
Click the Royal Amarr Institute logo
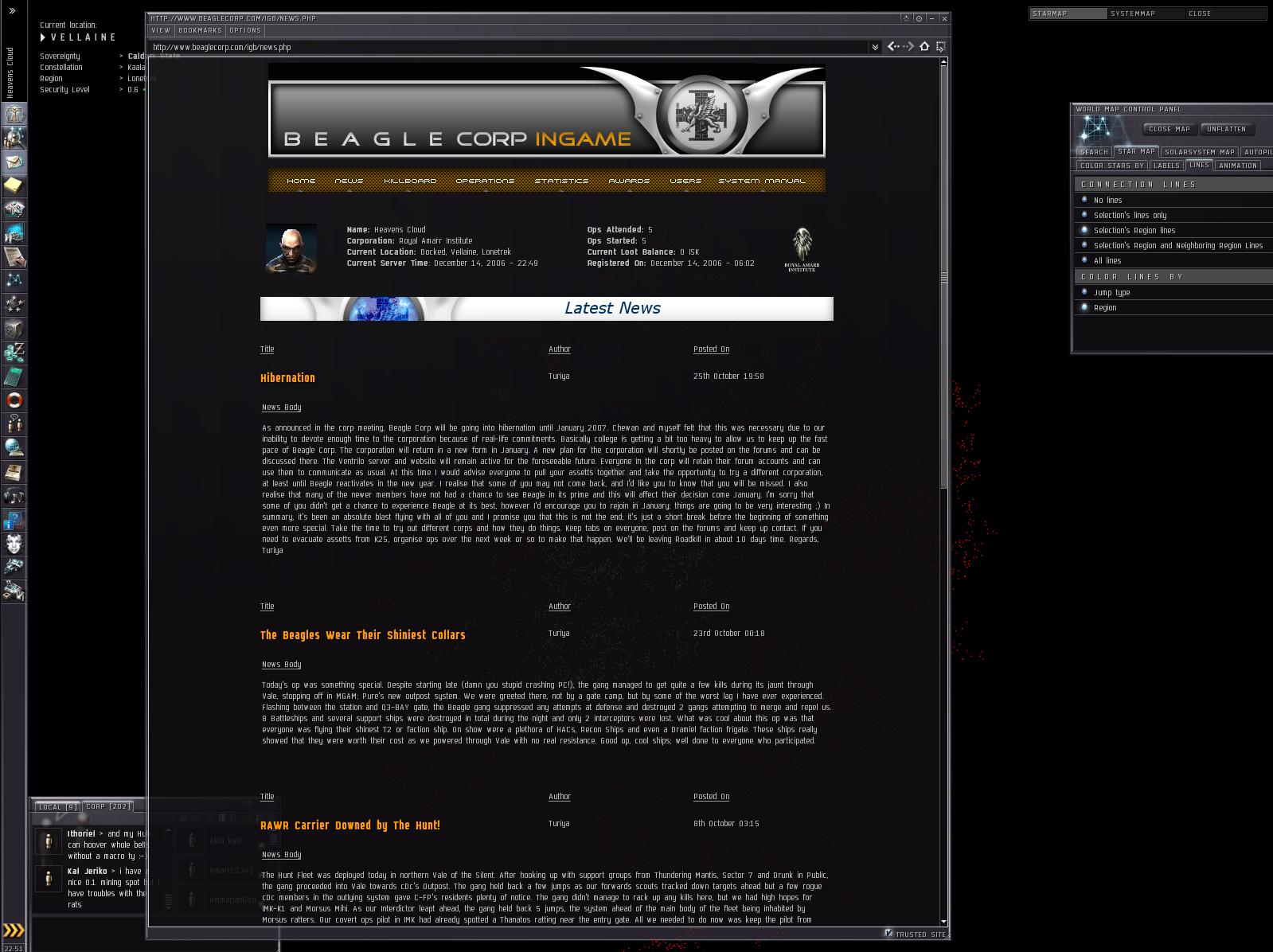pyautogui.click(x=802, y=249)
